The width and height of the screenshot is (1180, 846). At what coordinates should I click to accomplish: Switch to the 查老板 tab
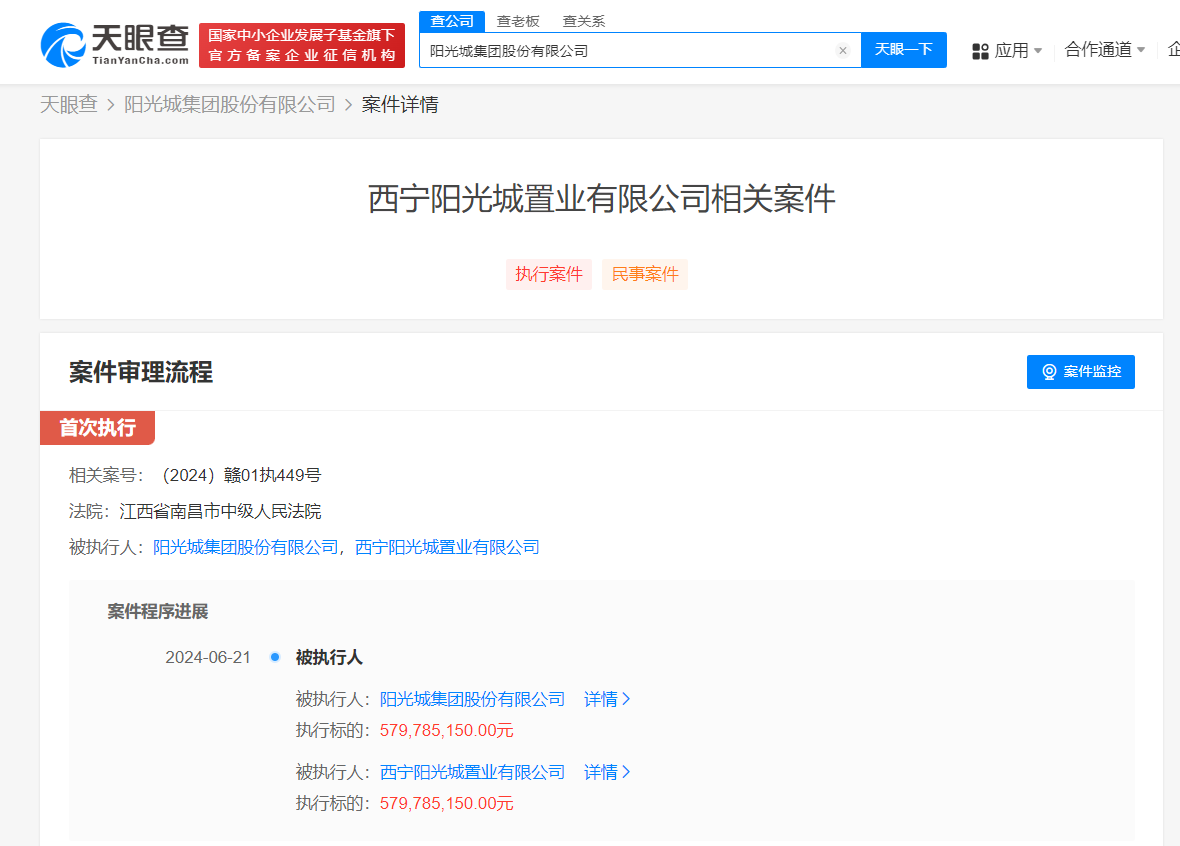[x=519, y=20]
